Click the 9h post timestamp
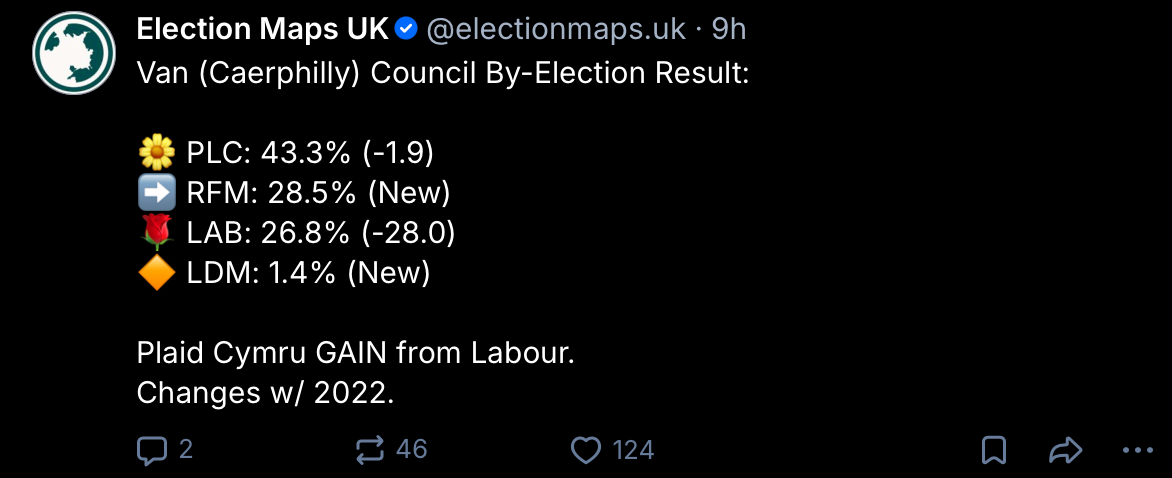Viewport: 1172px width, 478px height. click(729, 30)
